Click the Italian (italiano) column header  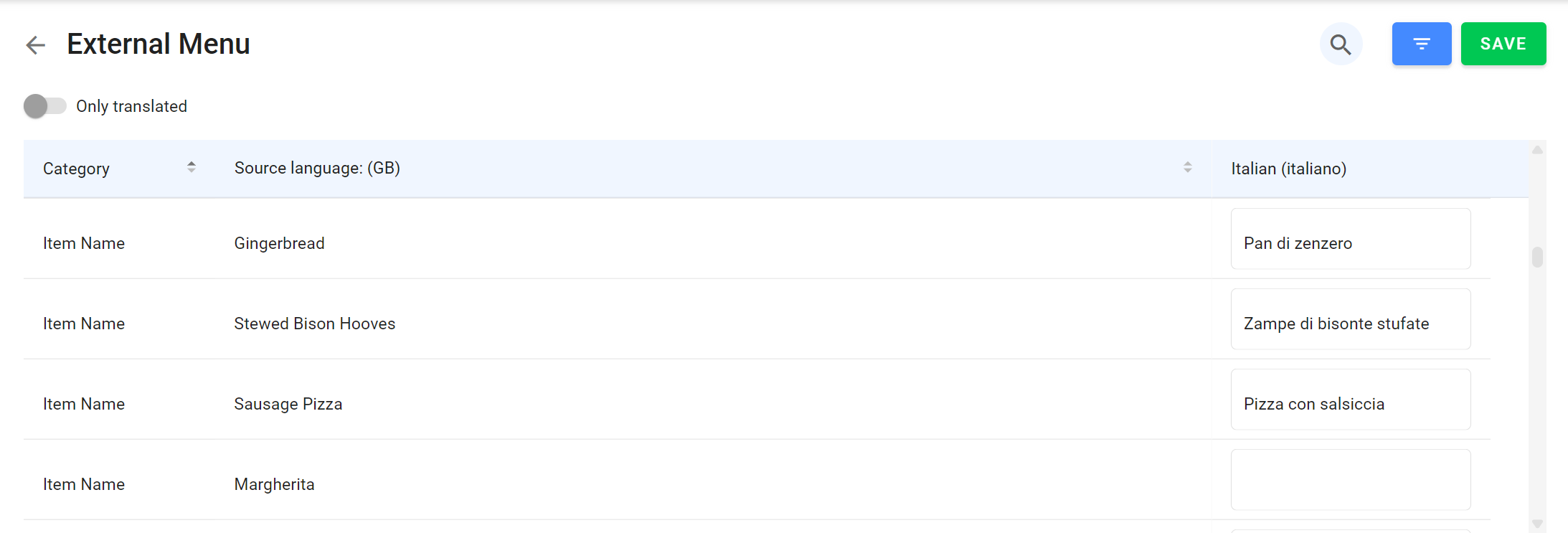point(1288,169)
